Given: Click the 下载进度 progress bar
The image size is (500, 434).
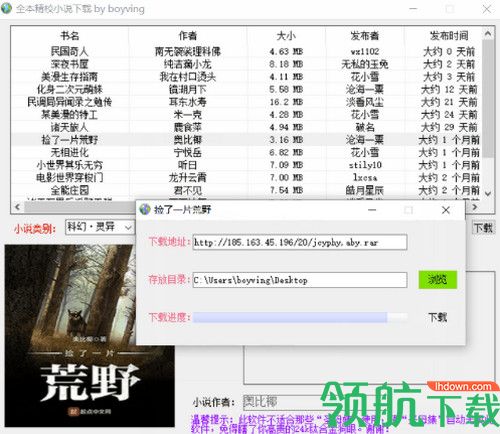Looking at the screenshot, I should click(x=300, y=317).
